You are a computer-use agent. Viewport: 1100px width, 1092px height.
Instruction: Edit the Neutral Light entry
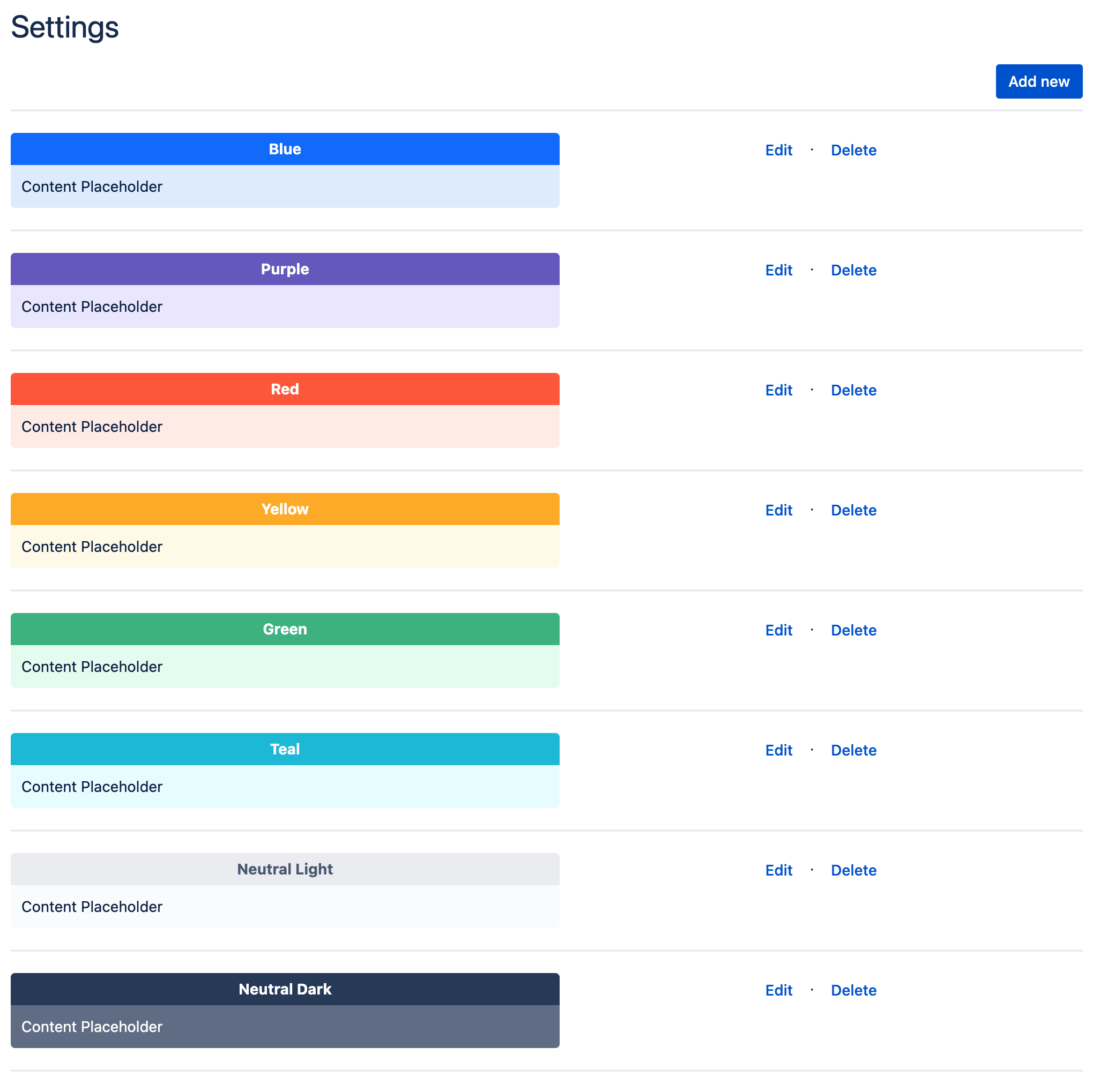tap(778, 870)
